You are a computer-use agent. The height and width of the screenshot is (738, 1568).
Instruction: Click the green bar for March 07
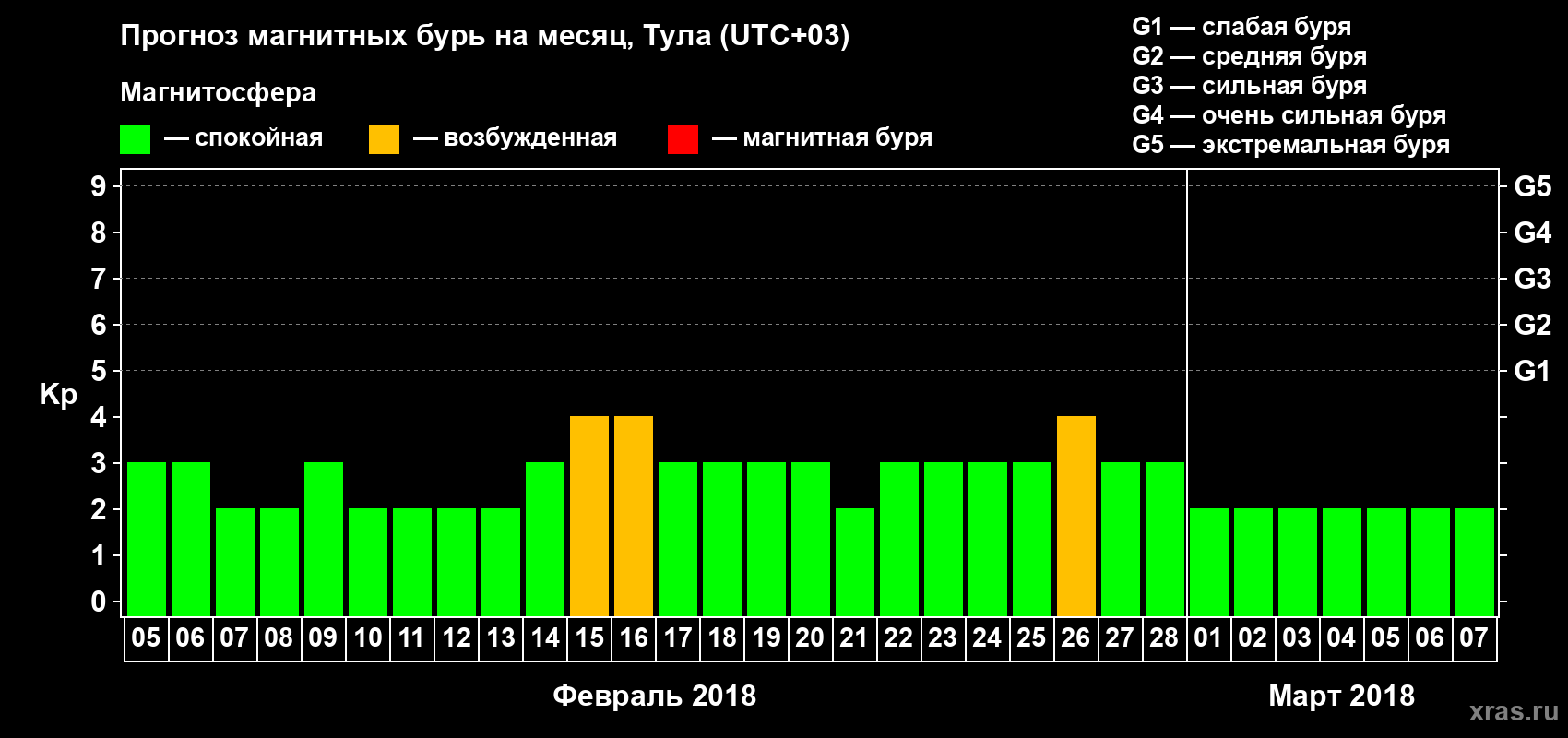tap(1475, 562)
